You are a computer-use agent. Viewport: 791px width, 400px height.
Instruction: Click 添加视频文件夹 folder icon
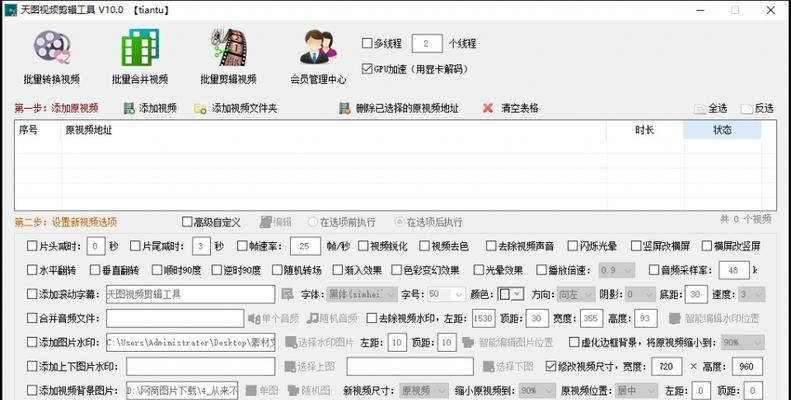coord(200,108)
